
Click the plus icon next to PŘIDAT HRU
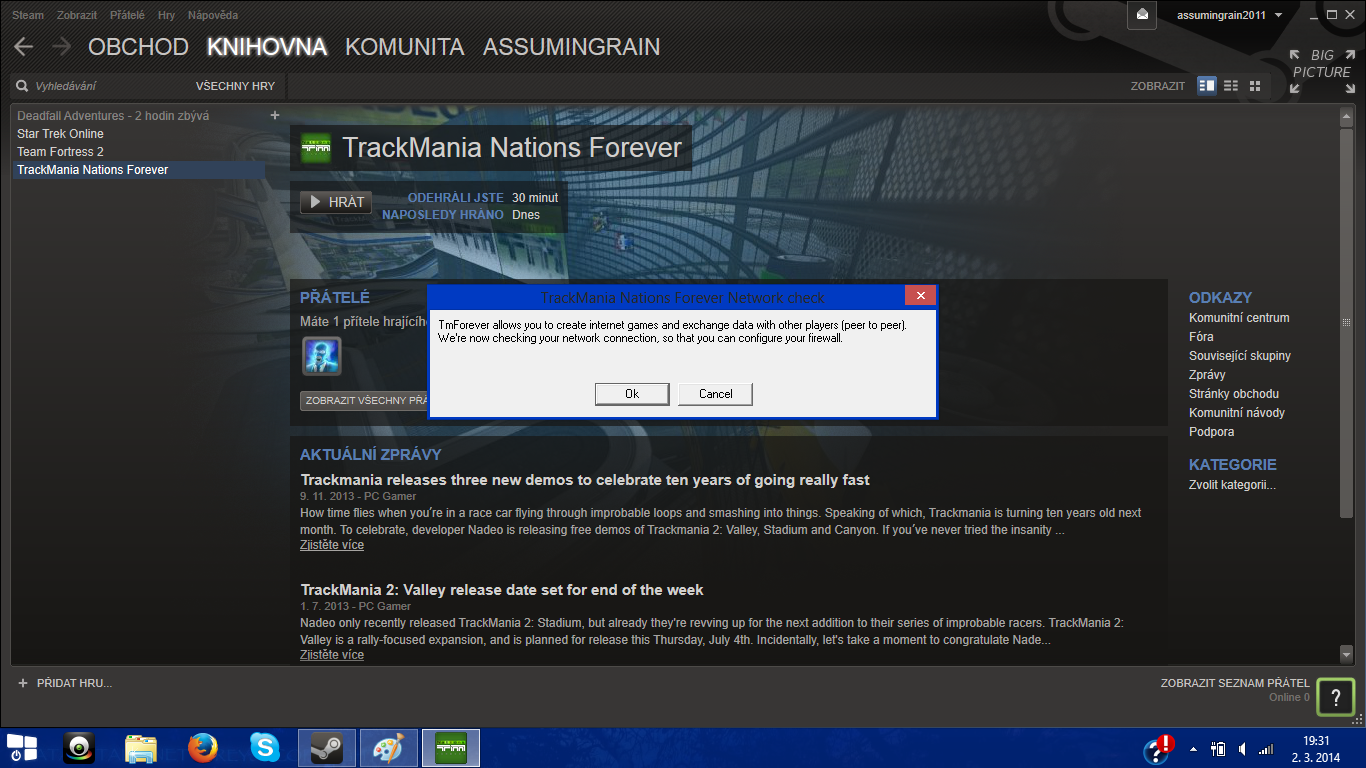pyautogui.click(x=23, y=683)
